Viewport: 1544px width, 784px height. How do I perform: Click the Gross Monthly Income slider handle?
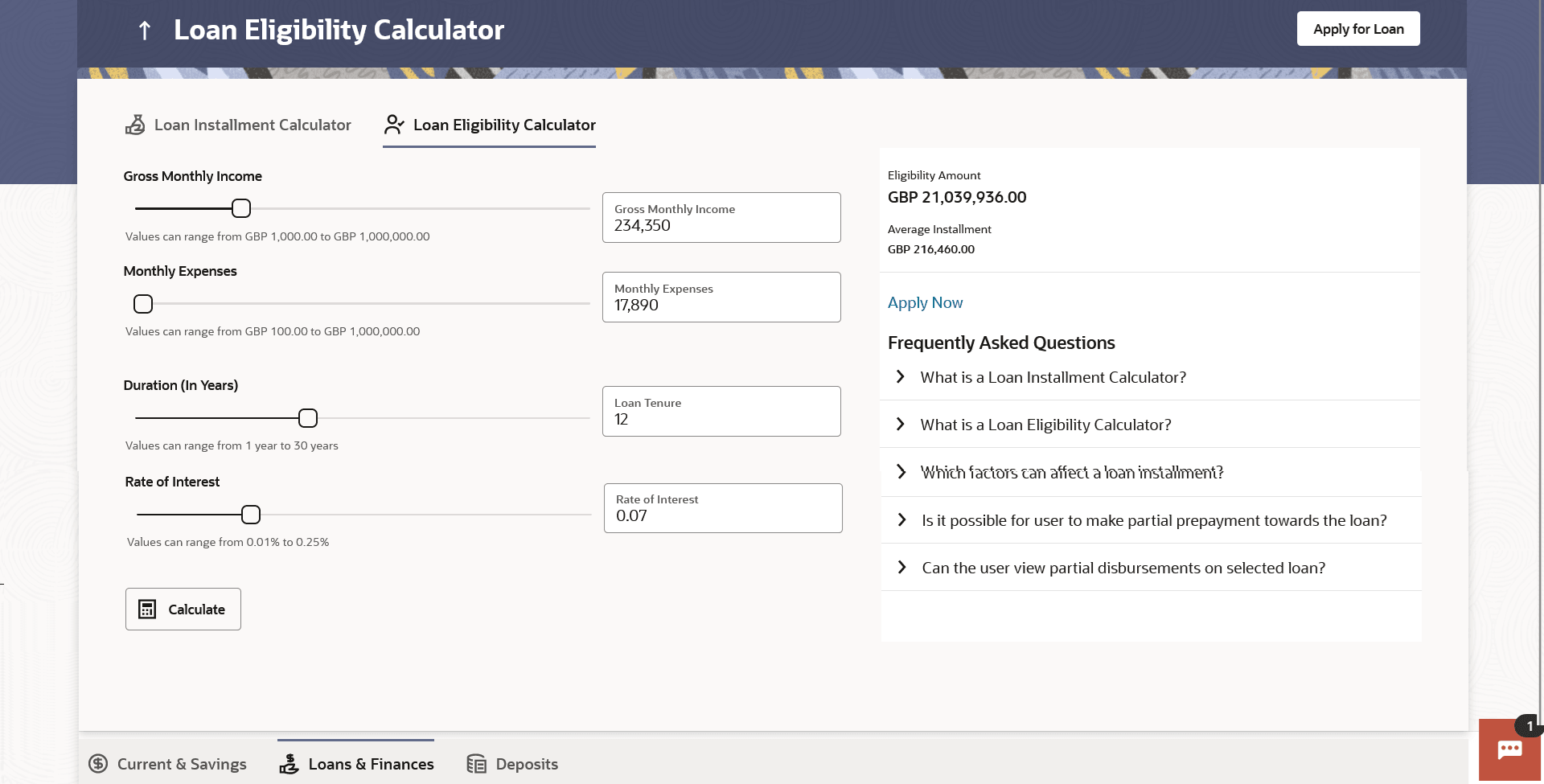tap(241, 208)
